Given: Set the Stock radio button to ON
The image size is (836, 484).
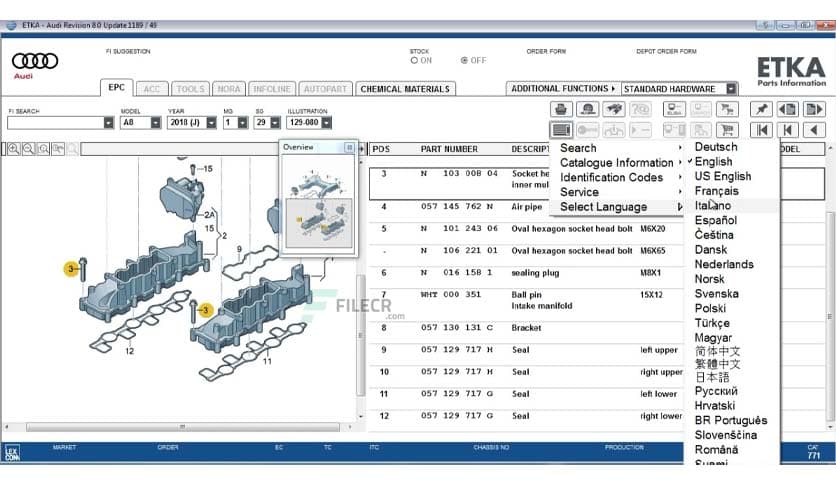Looking at the screenshot, I should tap(415, 60).
